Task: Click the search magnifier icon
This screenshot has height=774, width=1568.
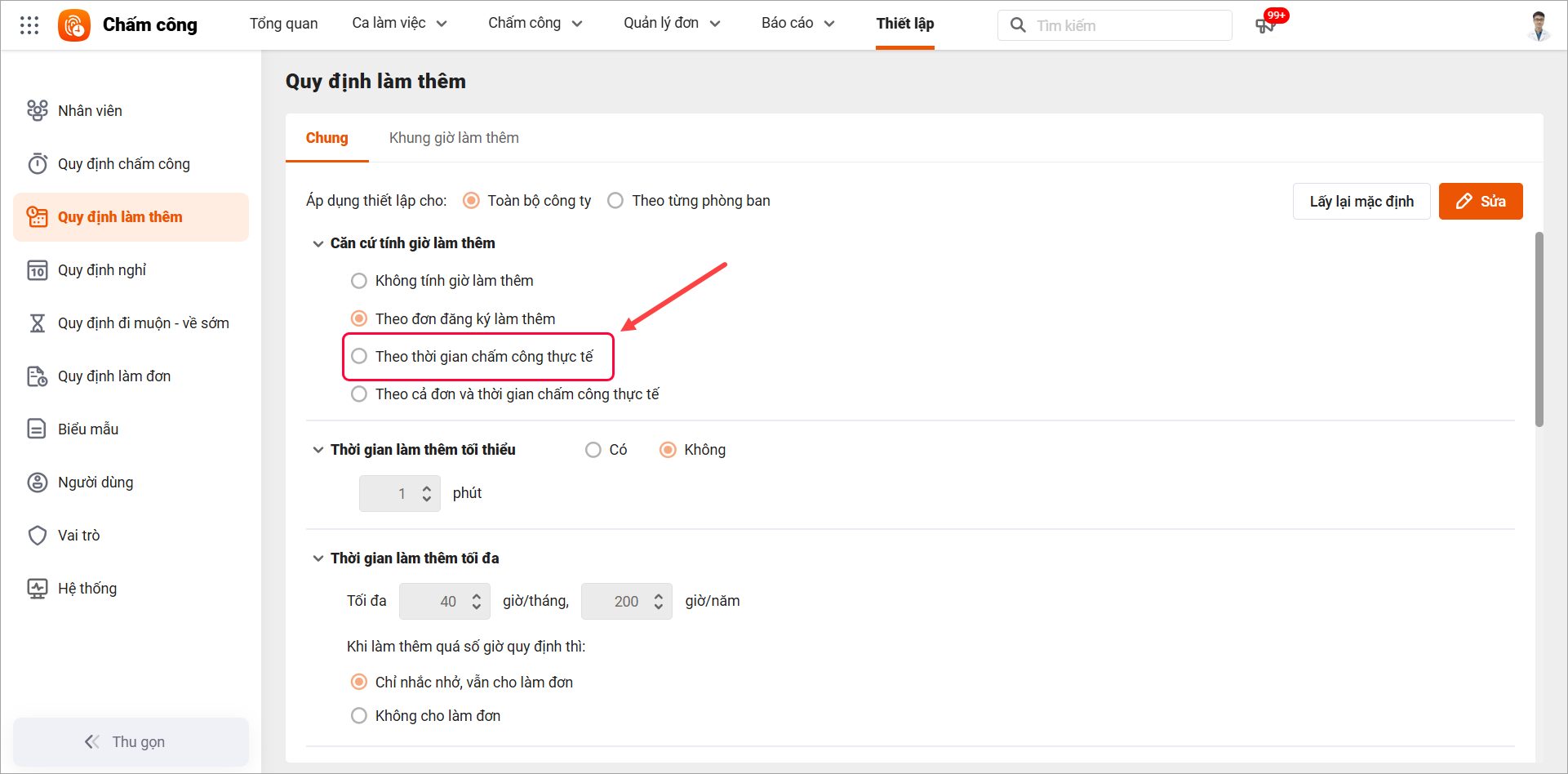Action: 1018,25
